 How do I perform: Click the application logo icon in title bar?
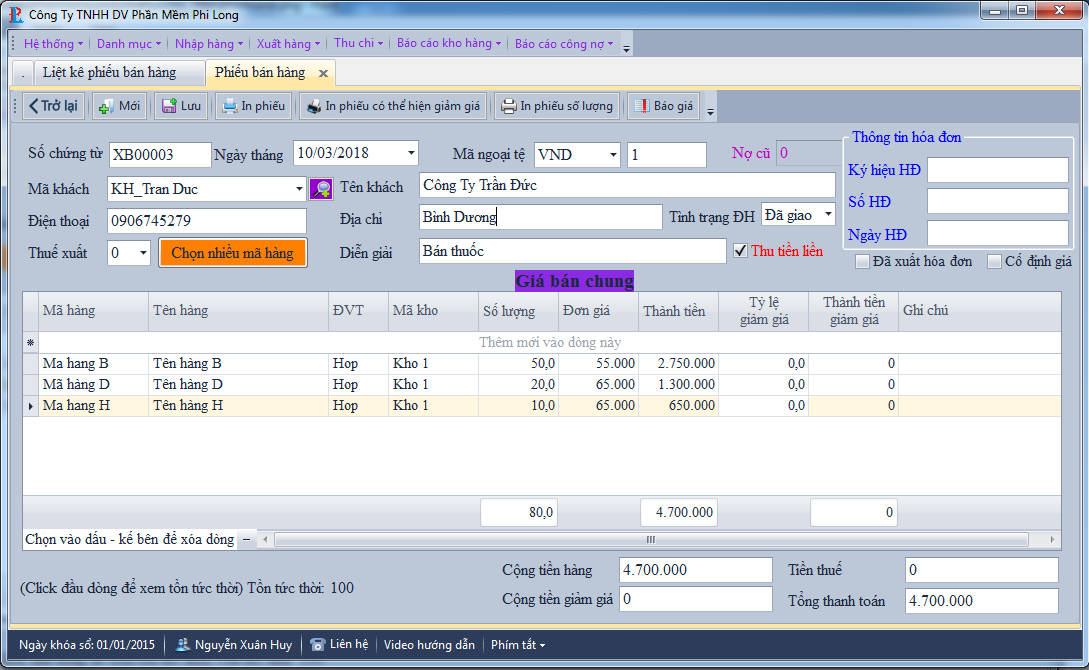15,14
